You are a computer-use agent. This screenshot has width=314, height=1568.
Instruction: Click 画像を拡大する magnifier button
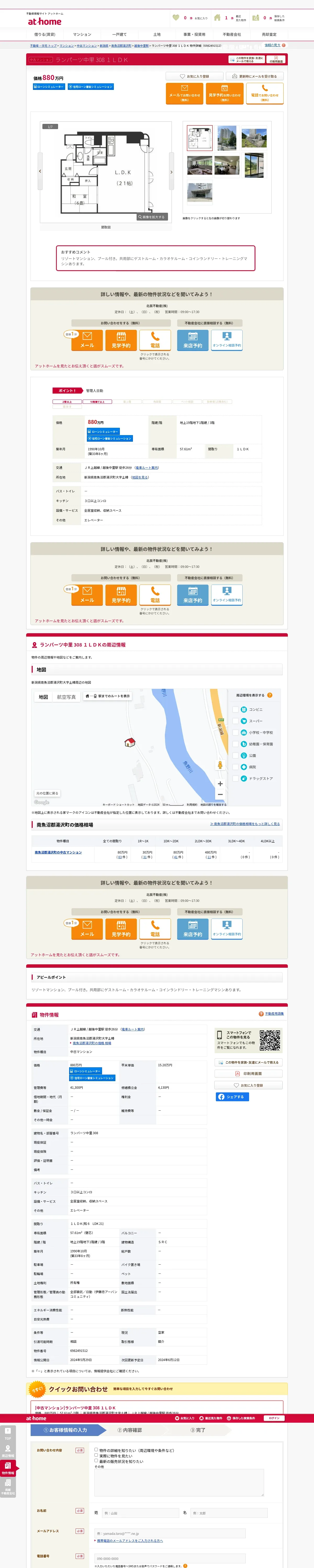(151, 217)
